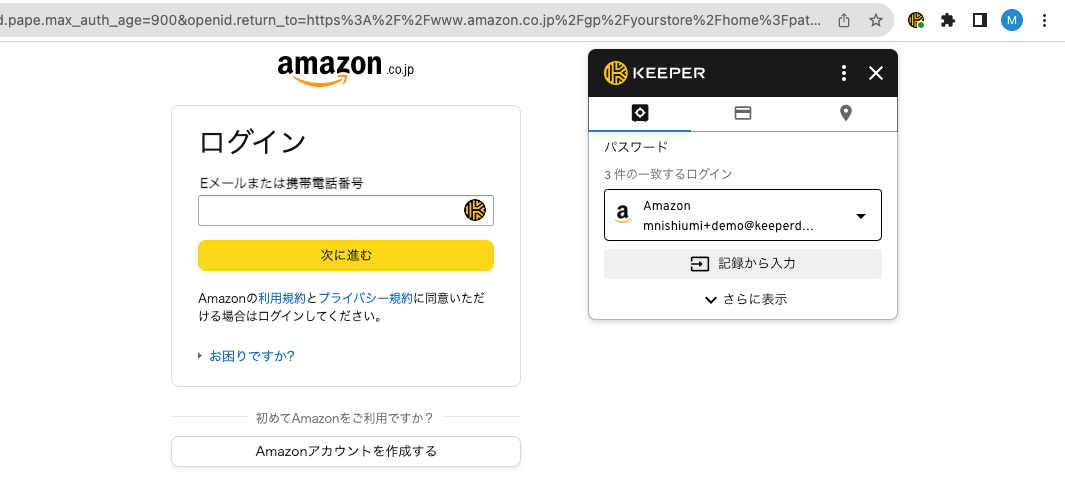Image resolution: width=1065 pixels, height=492 pixels.
Task: Open Chrome extensions puzzle icon
Action: [x=948, y=20]
